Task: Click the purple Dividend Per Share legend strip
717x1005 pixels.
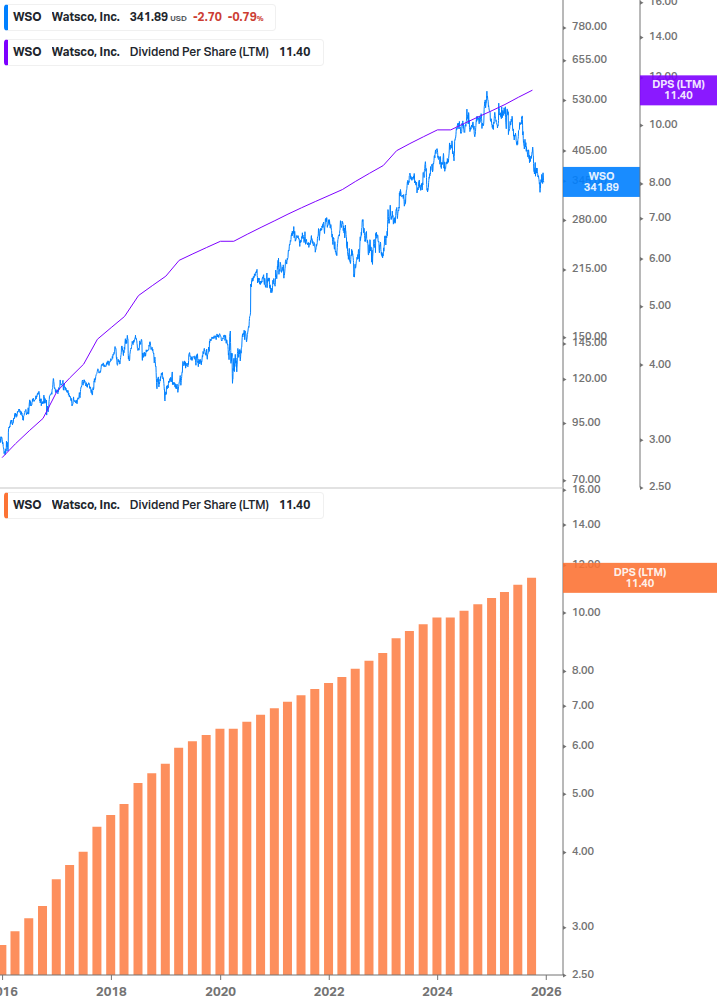Action: coord(9,52)
